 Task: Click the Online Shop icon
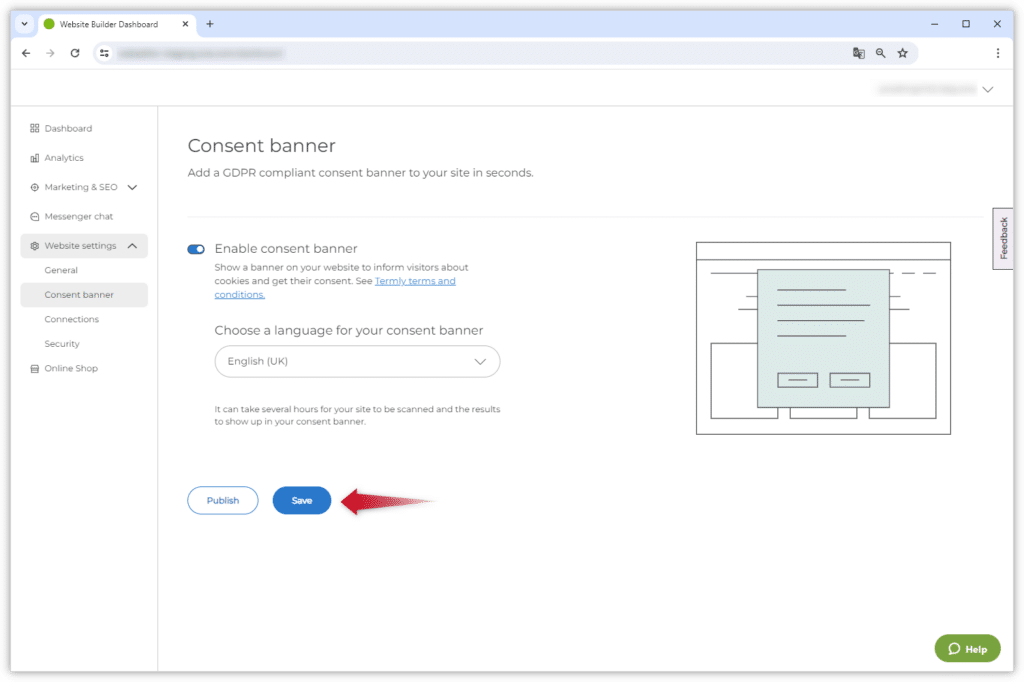pyautogui.click(x=35, y=369)
